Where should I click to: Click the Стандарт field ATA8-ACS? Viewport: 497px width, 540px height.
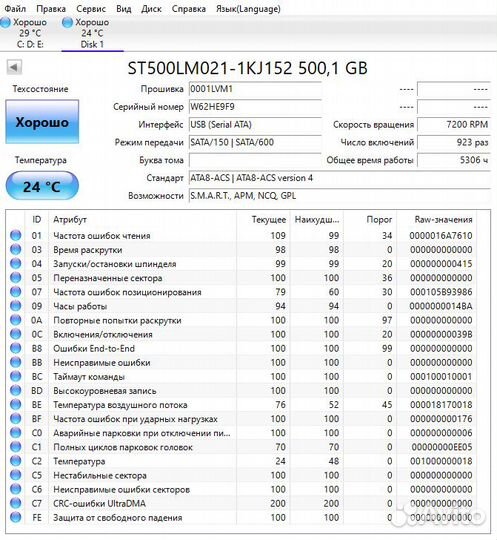tap(339, 178)
